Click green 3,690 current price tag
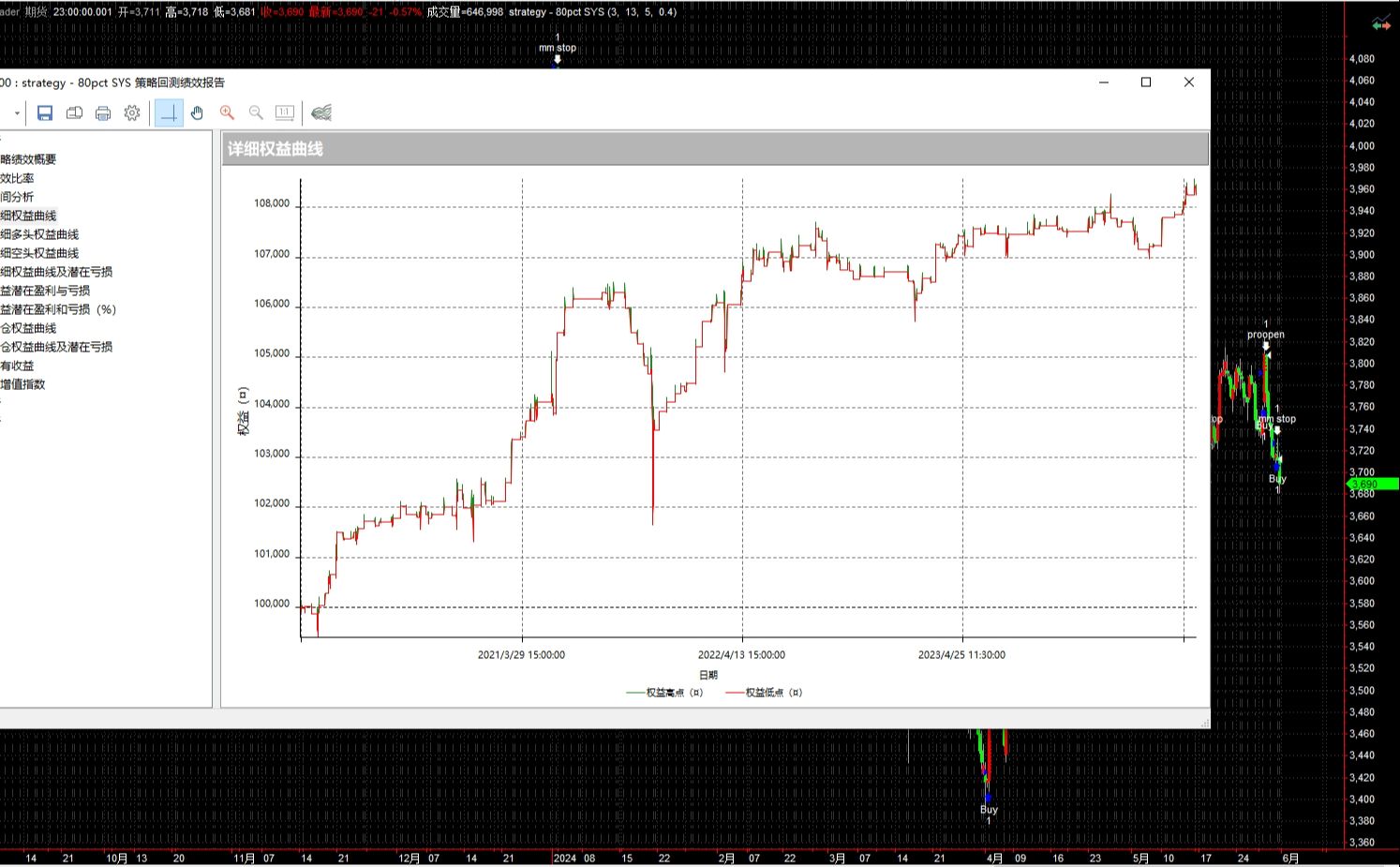 (1372, 485)
